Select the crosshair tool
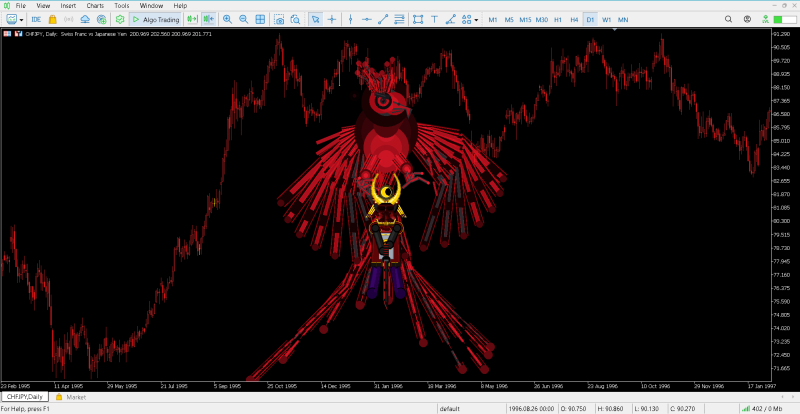Viewport: 800px width, 414px height. point(332,19)
